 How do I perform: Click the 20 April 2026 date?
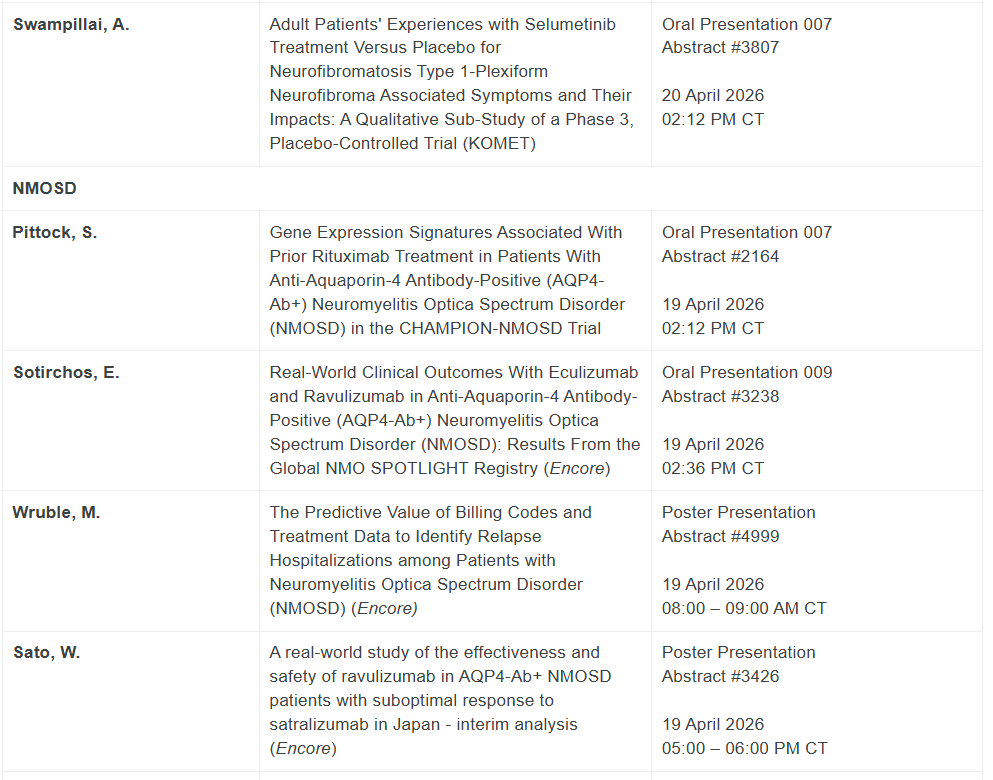pyautogui.click(x=713, y=95)
